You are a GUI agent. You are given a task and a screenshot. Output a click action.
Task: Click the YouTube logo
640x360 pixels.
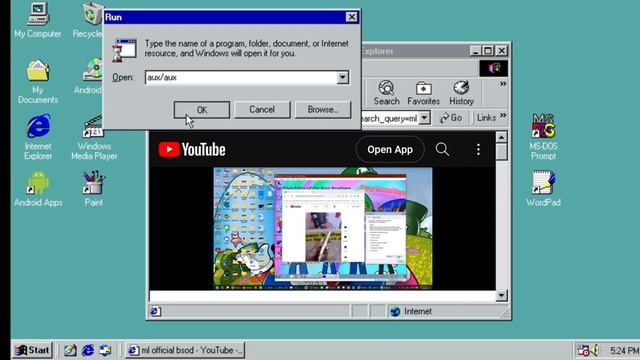click(x=192, y=149)
